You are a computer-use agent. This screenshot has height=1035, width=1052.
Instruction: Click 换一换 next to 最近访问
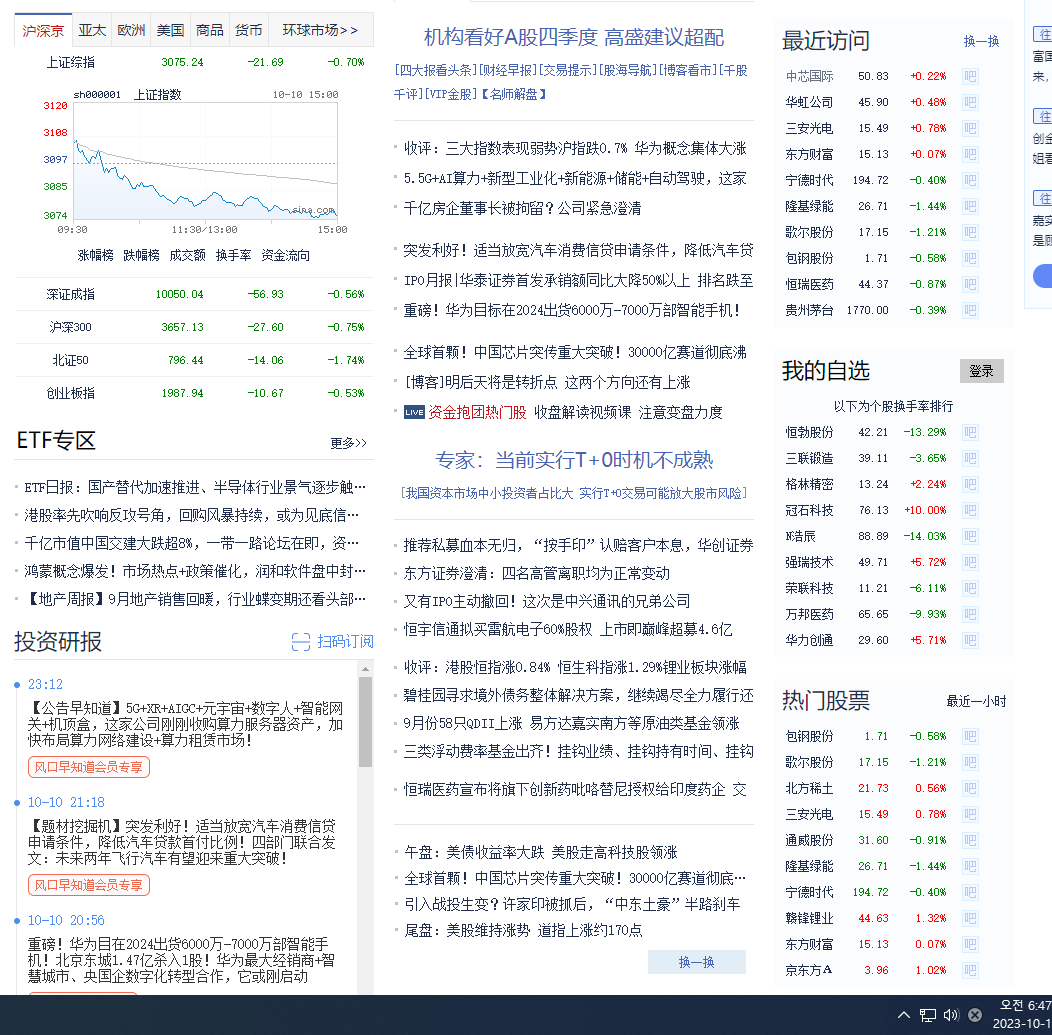click(x=982, y=42)
